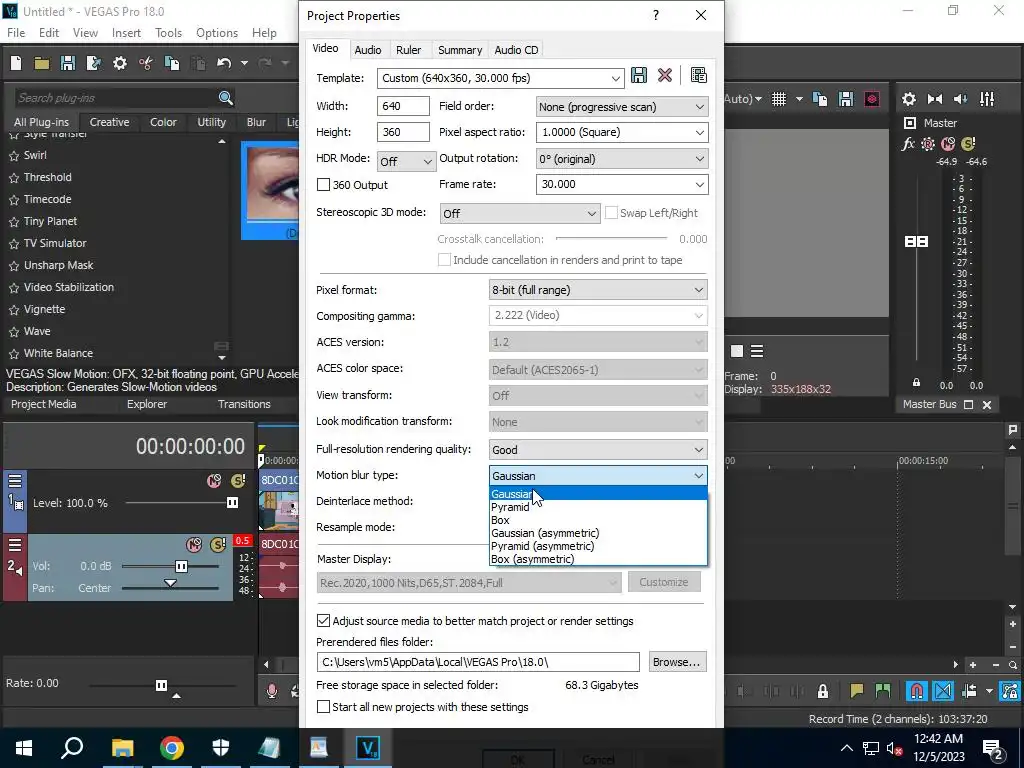
Task: Click the Windows Search taskbar icon
Action: coord(72,747)
